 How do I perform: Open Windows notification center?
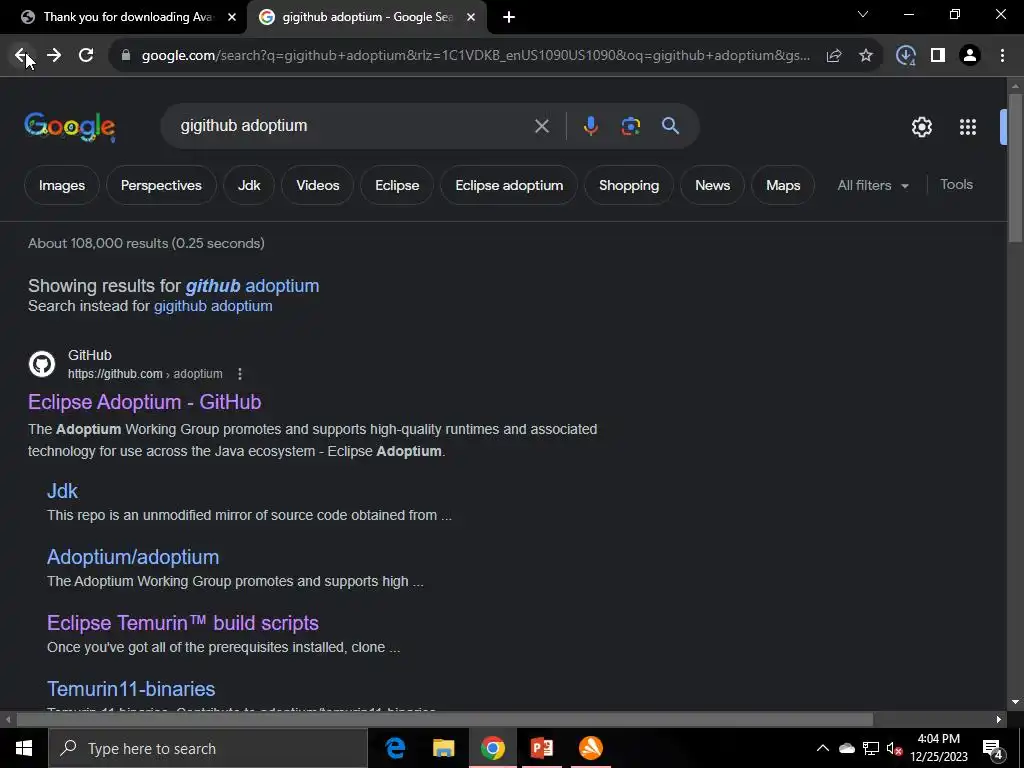tap(993, 748)
